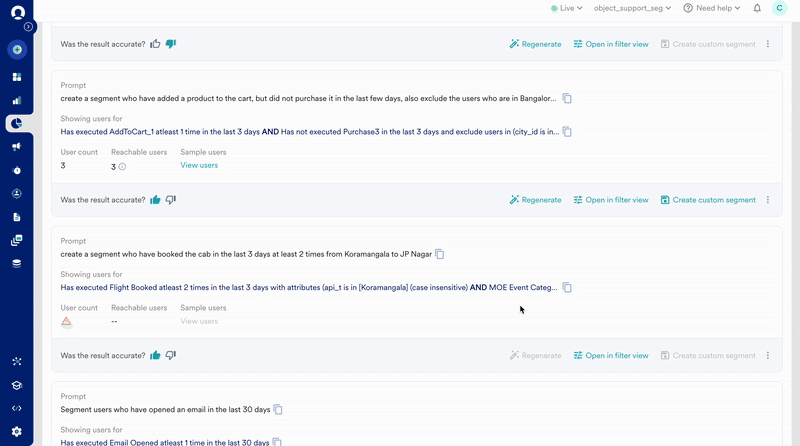Click the green create plus icon
The width and height of the screenshot is (800, 446).
(17, 49)
